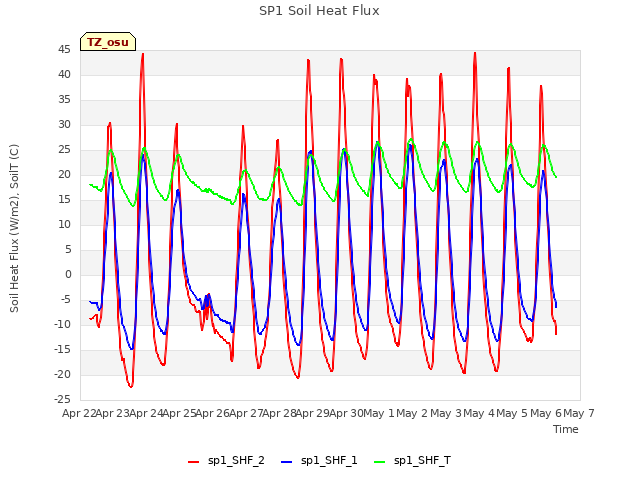640x480 pixels.
Task: Select the May 5 x-axis tick label
Action: tap(512, 413)
